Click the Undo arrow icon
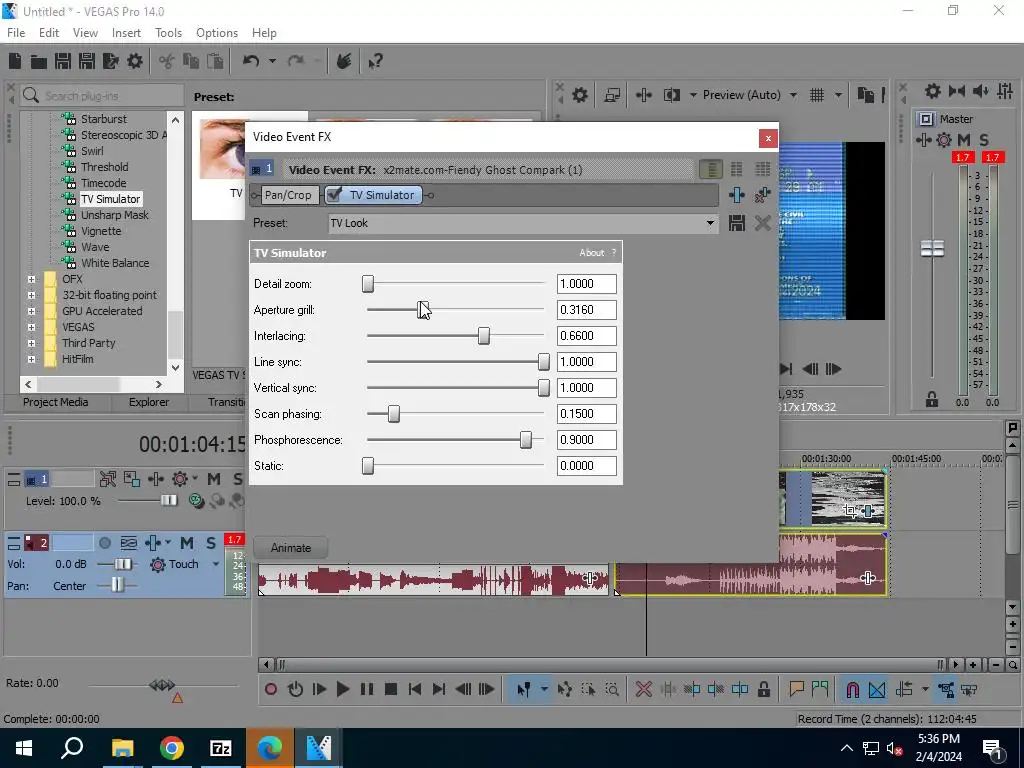This screenshot has height=768, width=1024. 251,61
